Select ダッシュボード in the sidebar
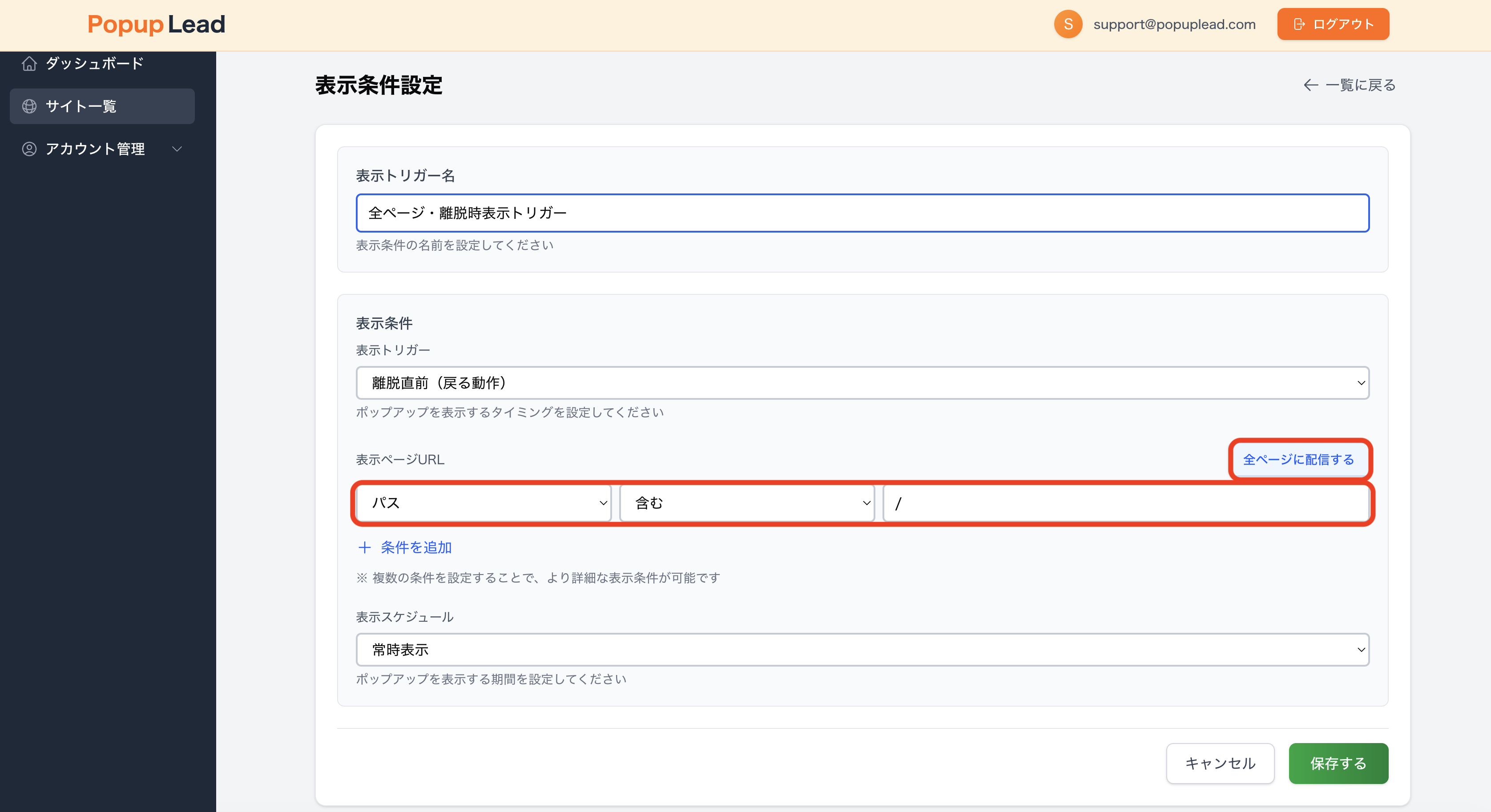Screen dimensions: 1491x812 pyautogui.click(x=95, y=64)
